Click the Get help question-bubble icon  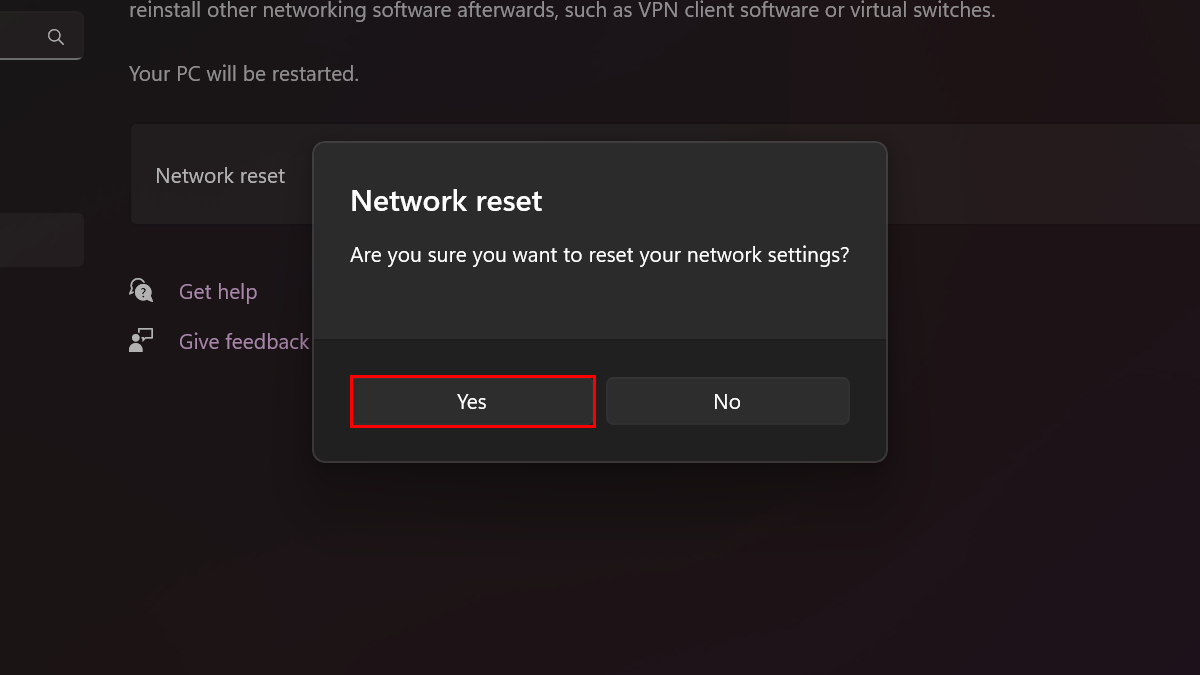(x=141, y=291)
